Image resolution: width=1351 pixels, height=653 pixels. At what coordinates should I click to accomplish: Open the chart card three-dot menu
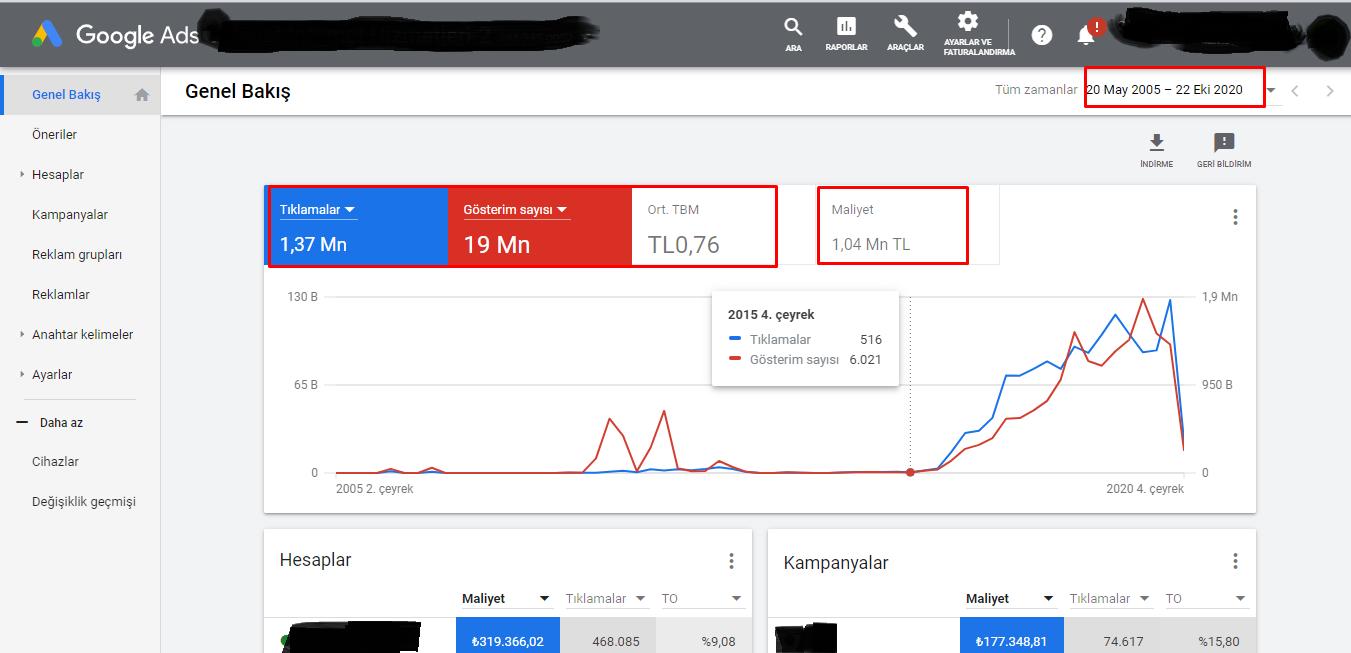coord(1235,217)
